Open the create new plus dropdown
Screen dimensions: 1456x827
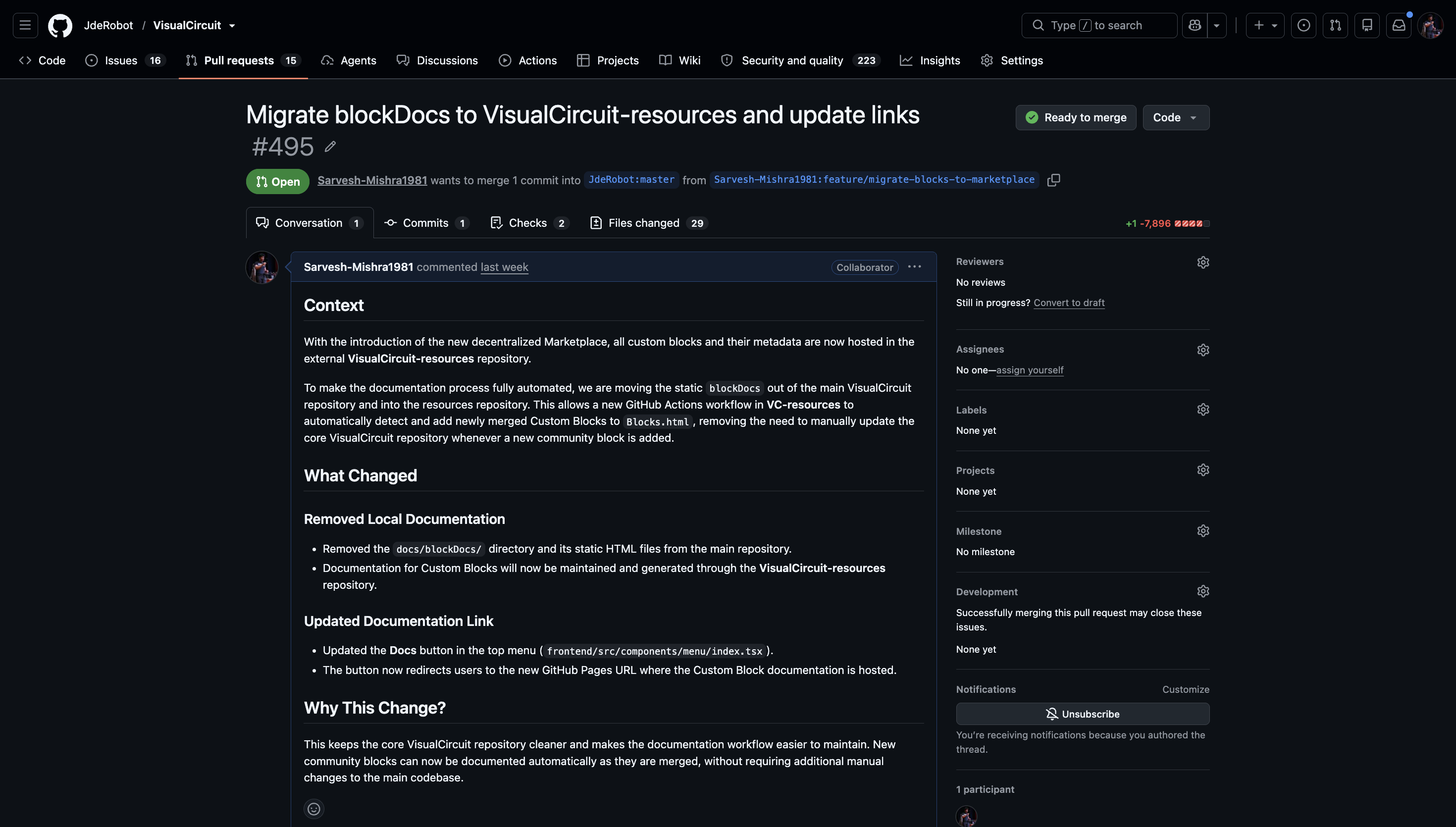[x=1265, y=26]
